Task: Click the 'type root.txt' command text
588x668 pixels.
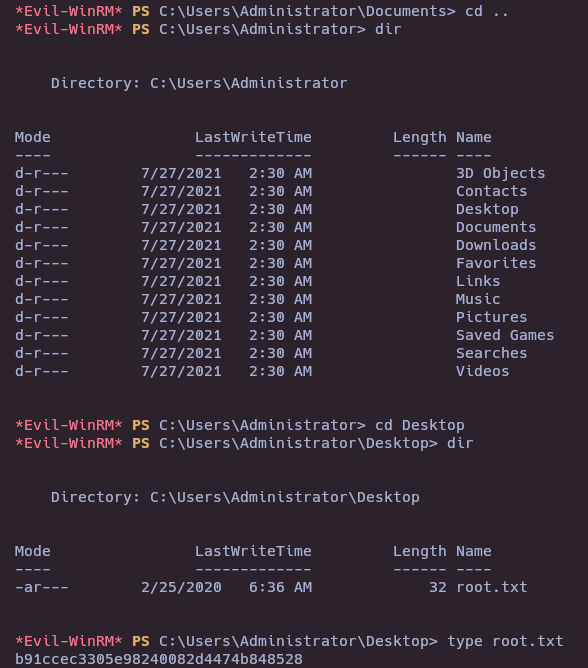Action: (505, 641)
